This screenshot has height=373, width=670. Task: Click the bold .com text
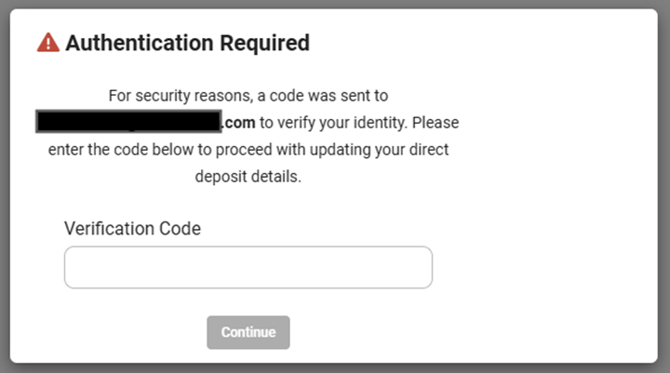pyautogui.click(x=238, y=123)
